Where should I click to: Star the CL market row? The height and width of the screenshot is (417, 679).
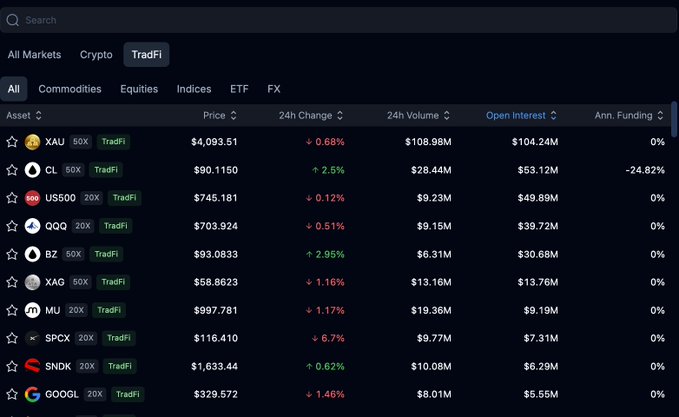(x=12, y=170)
